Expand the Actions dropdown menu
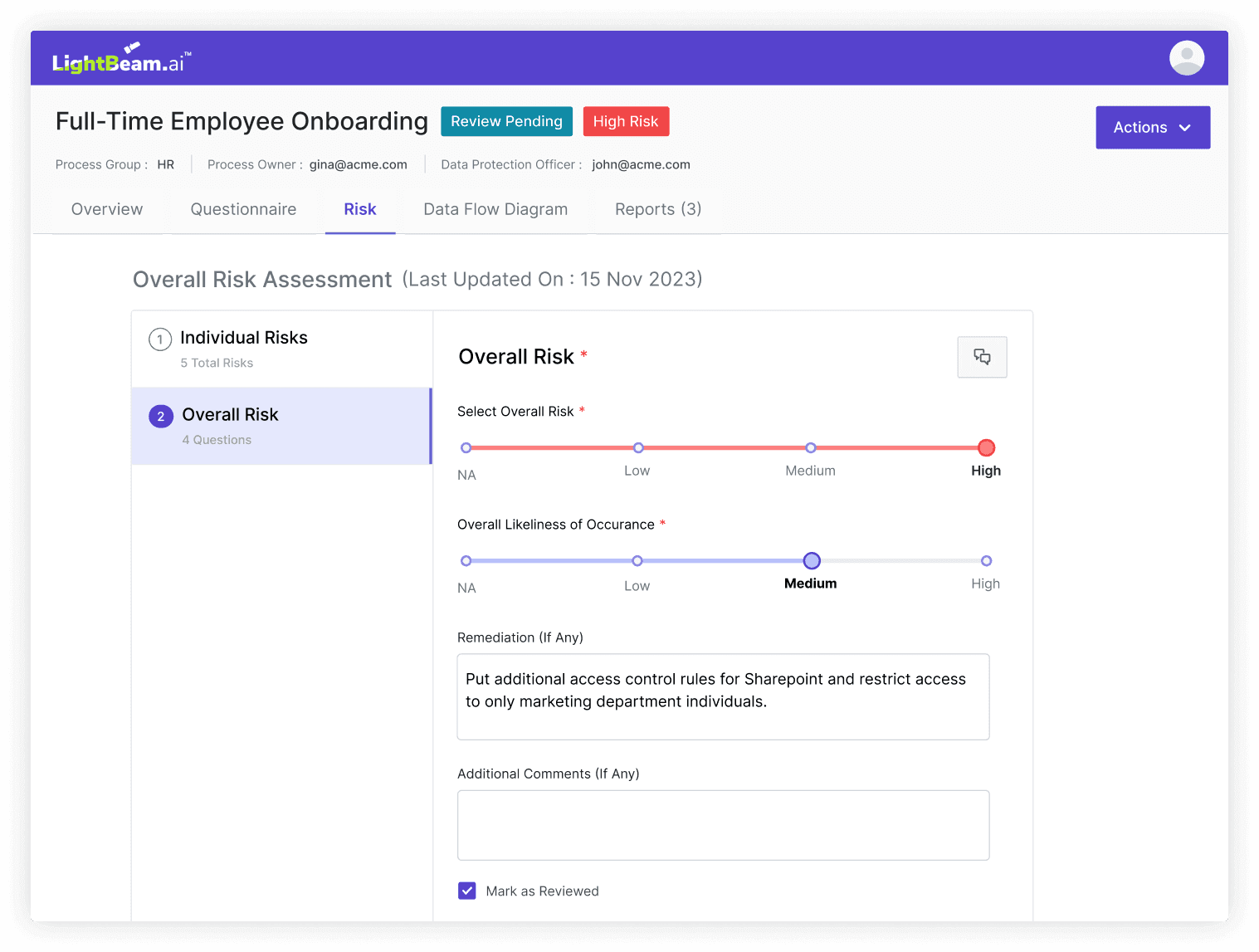The image size is (1259, 952). click(1152, 128)
